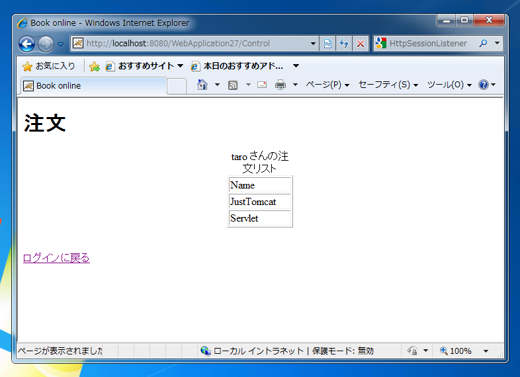This screenshot has height=377, width=520.
Task: Go back with the blue Back arrow
Action: point(27,44)
